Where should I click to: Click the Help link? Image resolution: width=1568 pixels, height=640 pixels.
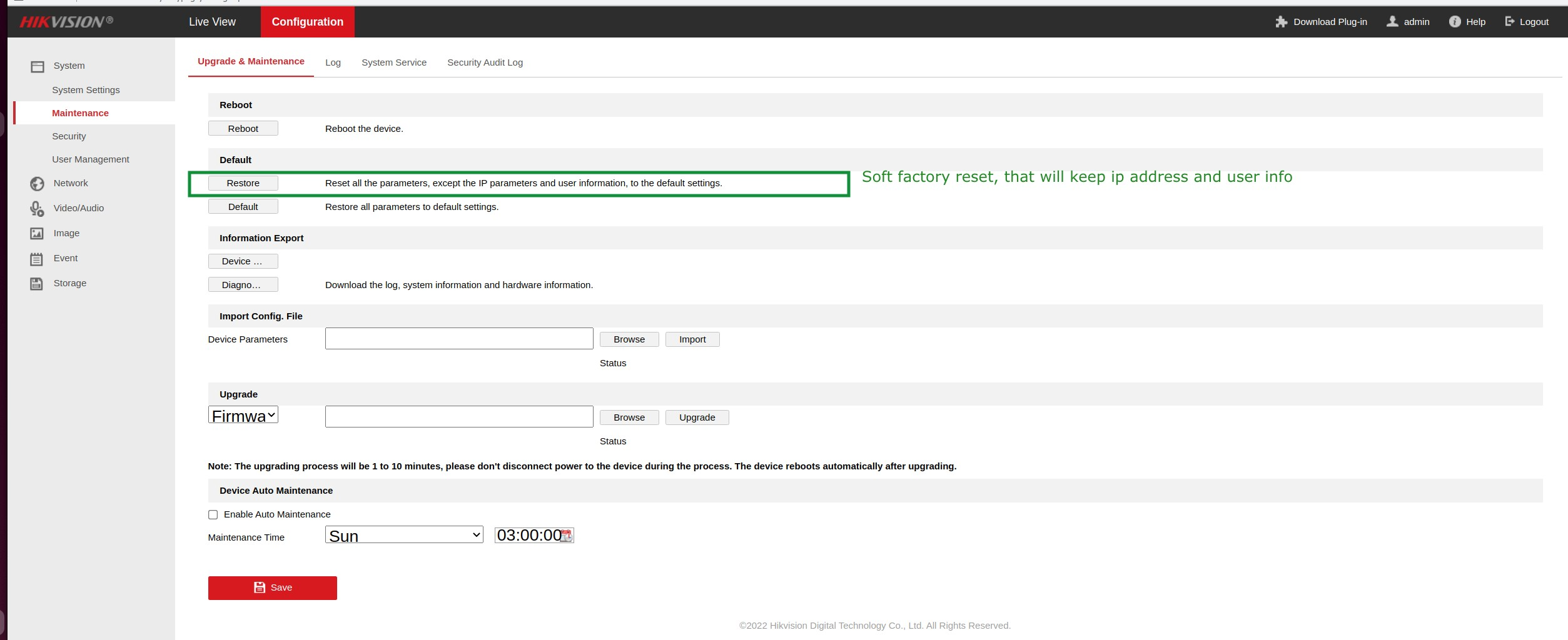[x=1476, y=22]
